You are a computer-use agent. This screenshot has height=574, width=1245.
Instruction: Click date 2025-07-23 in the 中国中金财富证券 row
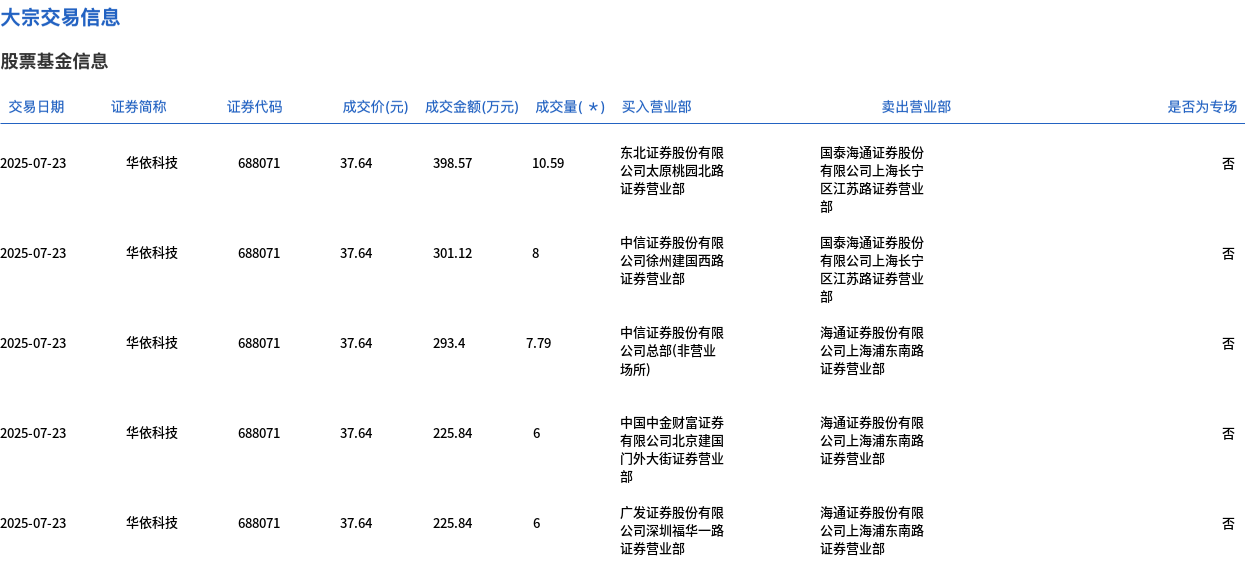[33, 433]
